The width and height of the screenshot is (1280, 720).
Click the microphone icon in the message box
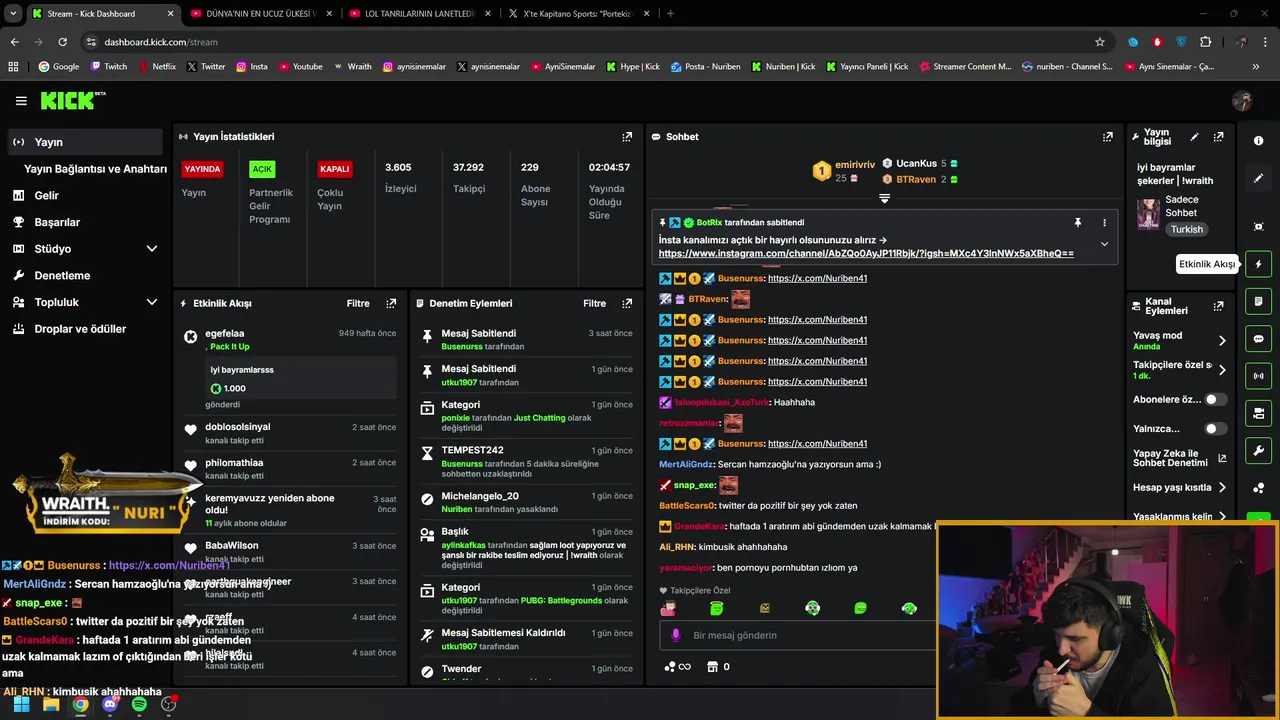point(676,635)
